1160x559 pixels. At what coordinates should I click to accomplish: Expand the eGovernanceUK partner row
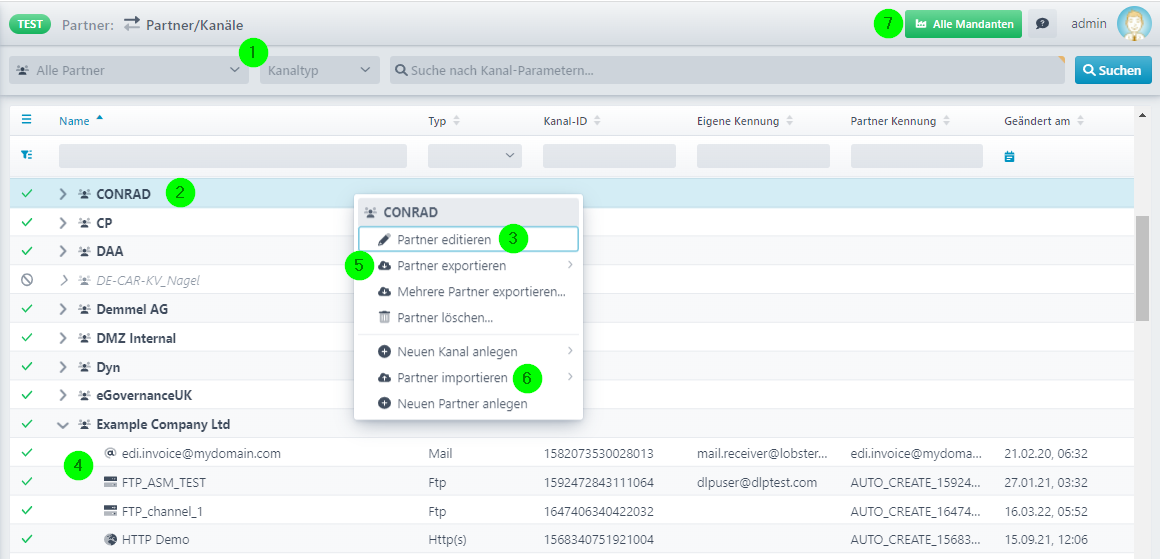point(63,396)
